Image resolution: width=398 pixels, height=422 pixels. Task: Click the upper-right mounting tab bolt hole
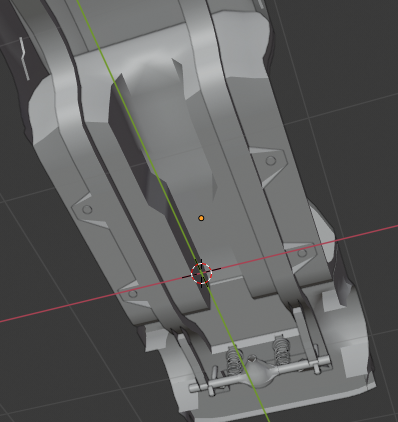click(x=271, y=161)
